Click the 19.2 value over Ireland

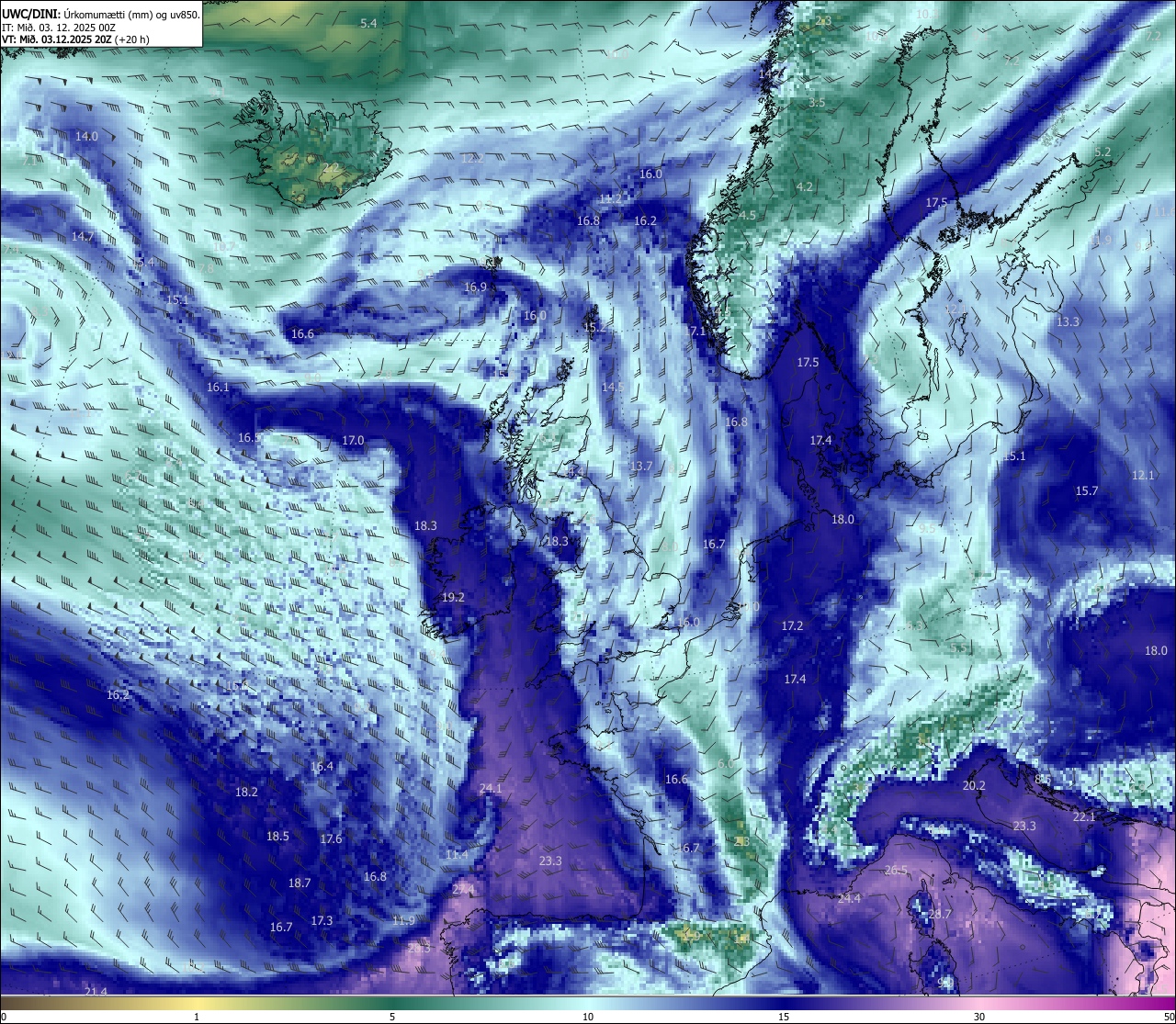[453, 597]
